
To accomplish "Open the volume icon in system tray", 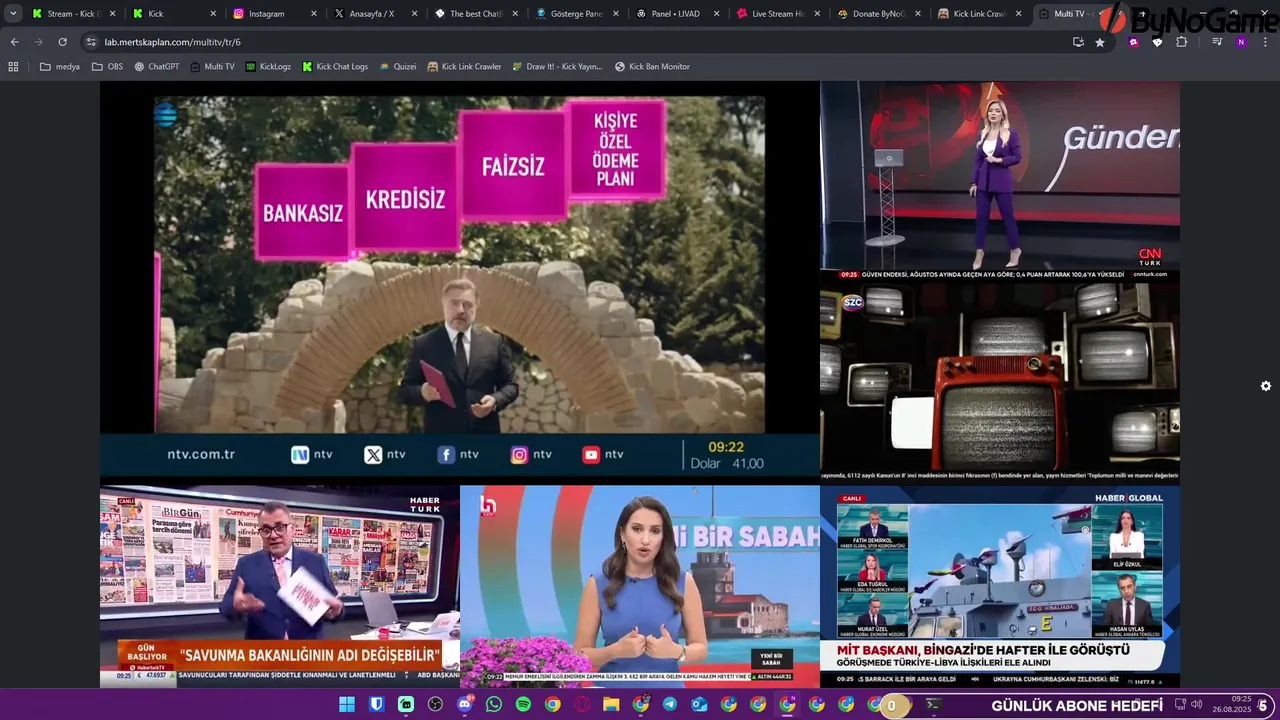I will [x=1196, y=705].
